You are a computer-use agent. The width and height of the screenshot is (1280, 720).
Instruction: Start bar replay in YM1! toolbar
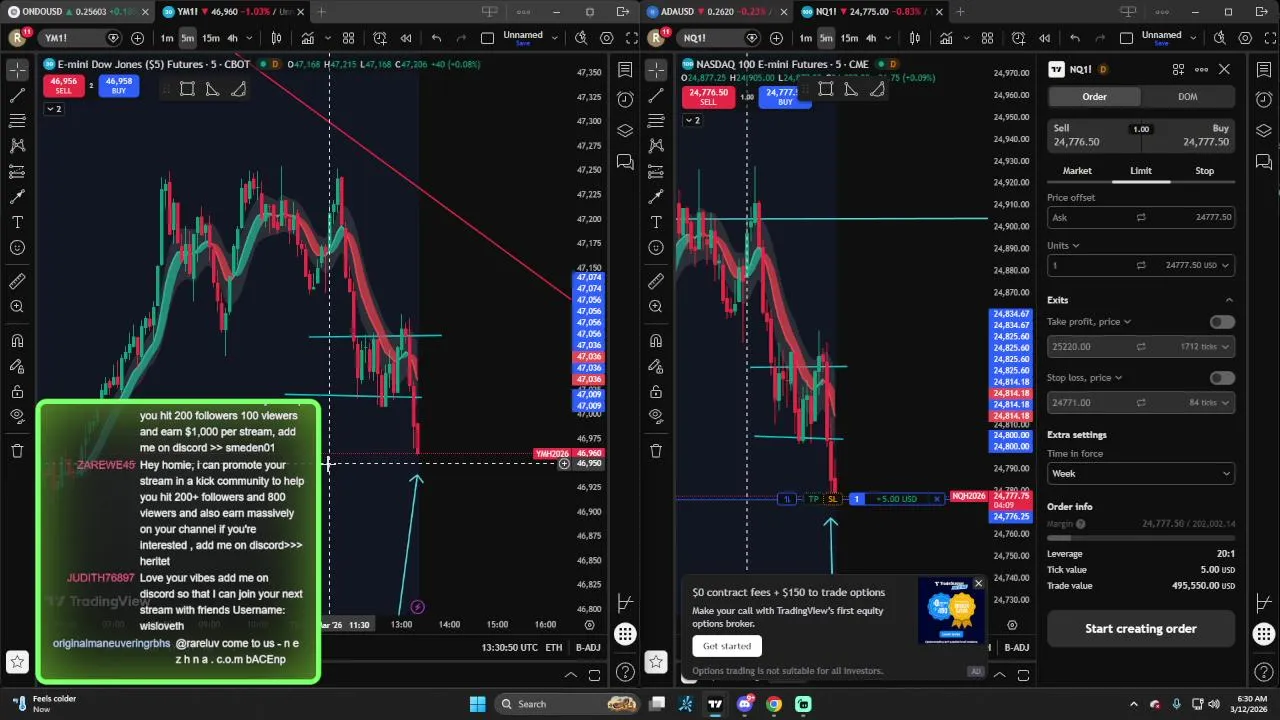point(406,38)
